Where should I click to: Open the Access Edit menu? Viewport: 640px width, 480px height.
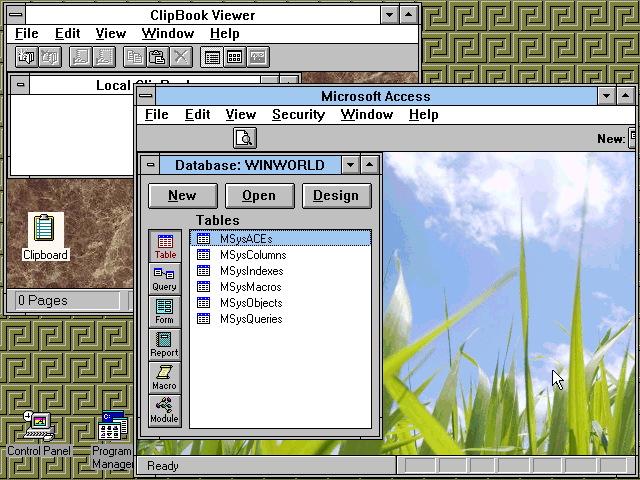point(198,115)
